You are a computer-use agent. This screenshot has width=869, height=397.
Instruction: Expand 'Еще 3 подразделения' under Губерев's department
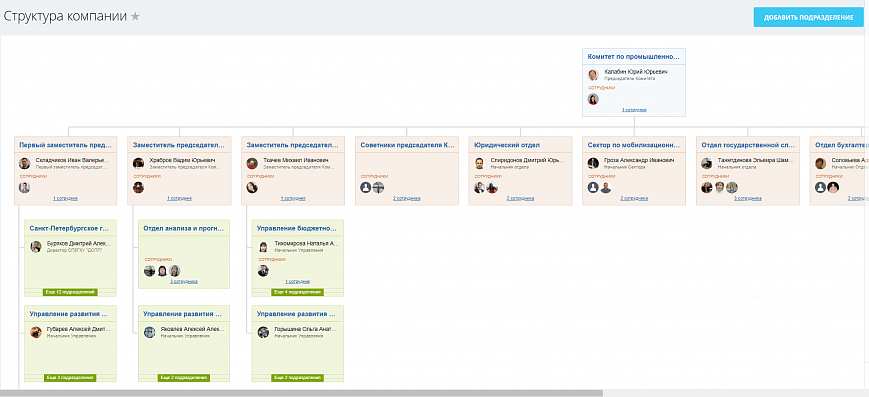point(70,378)
